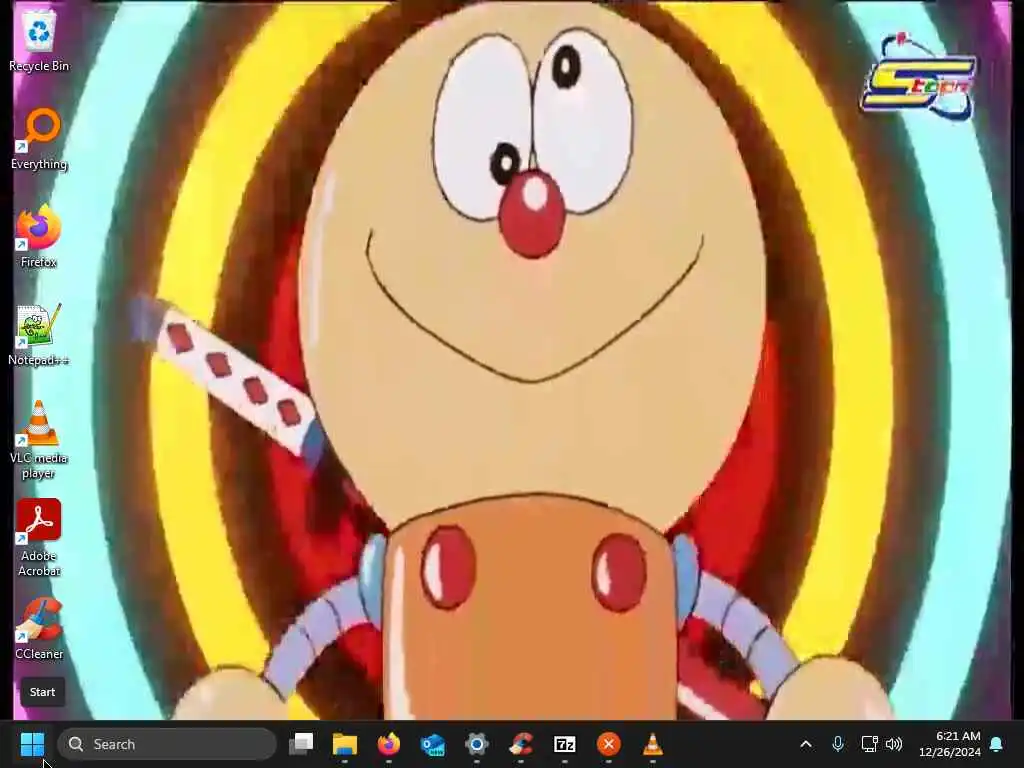The image size is (1024, 768).
Task: Open VLC cone icon in taskbar
Action: click(x=652, y=744)
